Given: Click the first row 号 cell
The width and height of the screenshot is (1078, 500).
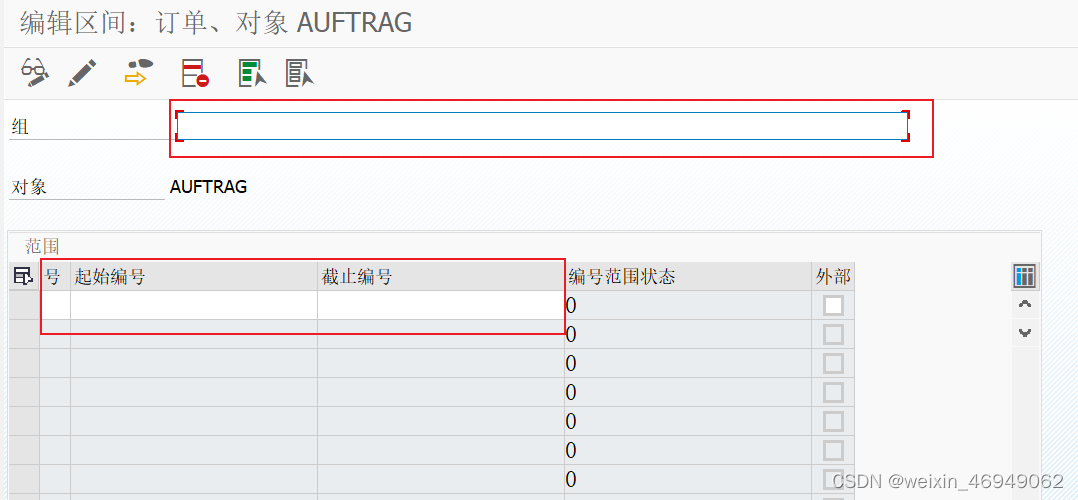Looking at the screenshot, I should tap(55, 305).
